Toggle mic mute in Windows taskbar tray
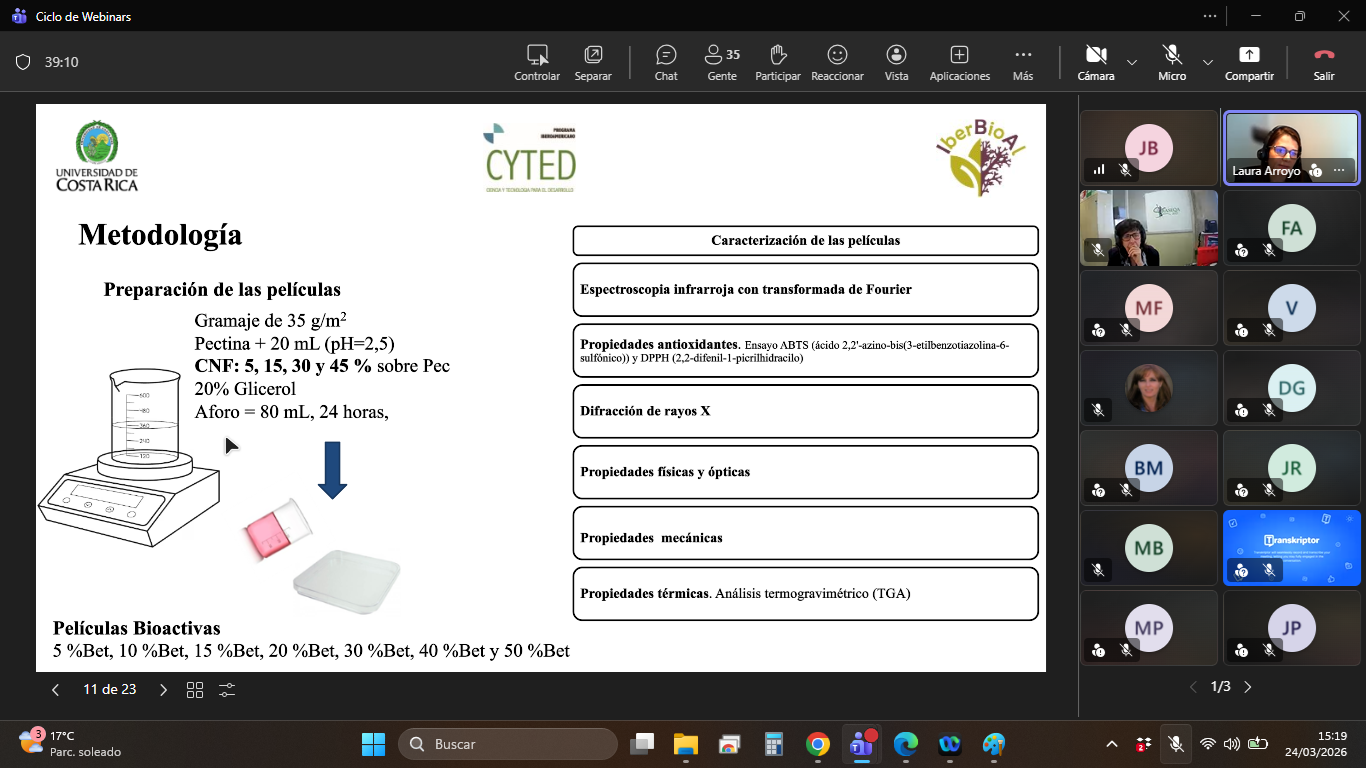1366x768 pixels. [x=1176, y=744]
